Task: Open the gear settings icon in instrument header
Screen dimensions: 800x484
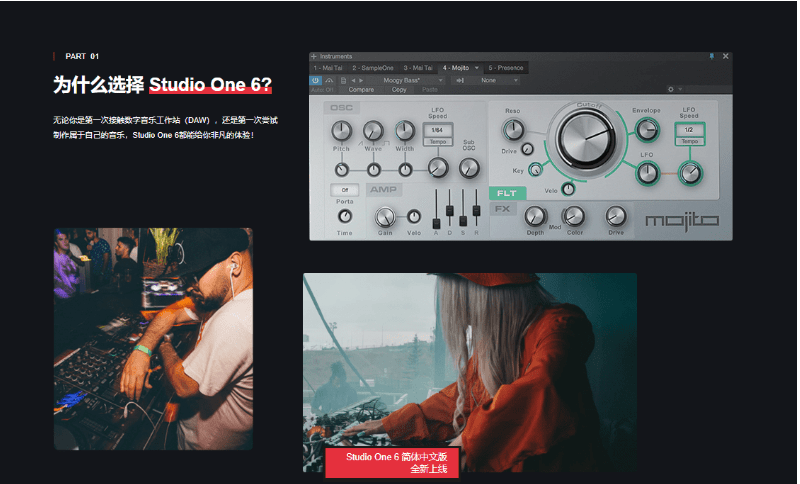Action: tap(671, 89)
